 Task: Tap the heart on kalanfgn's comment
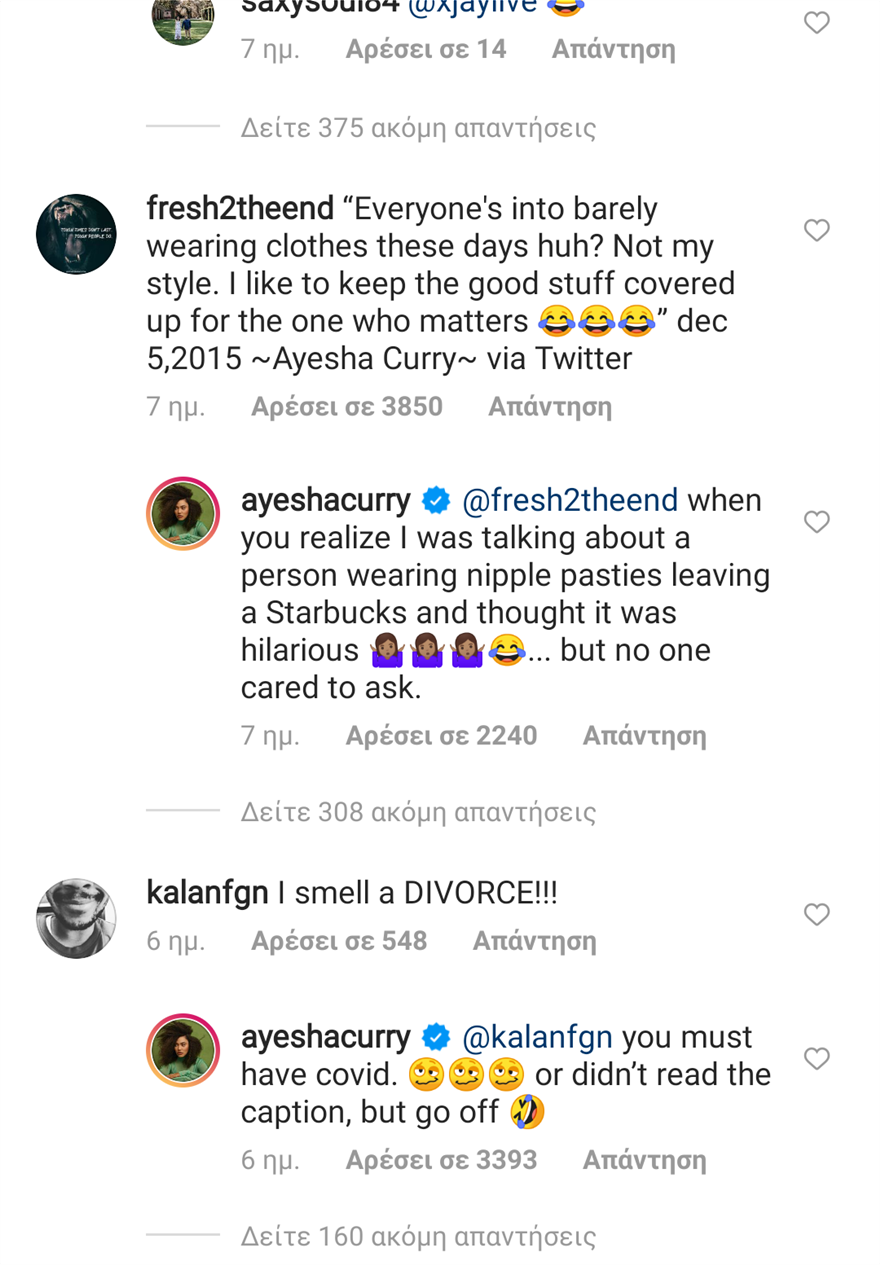point(817,914)
